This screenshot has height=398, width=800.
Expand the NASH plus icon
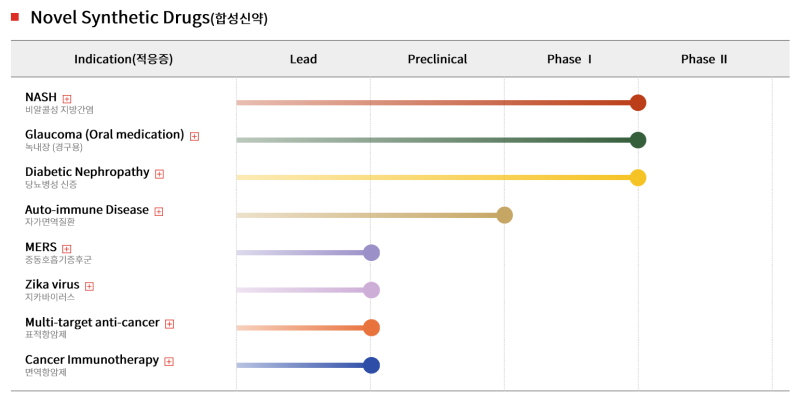[67, 98]
